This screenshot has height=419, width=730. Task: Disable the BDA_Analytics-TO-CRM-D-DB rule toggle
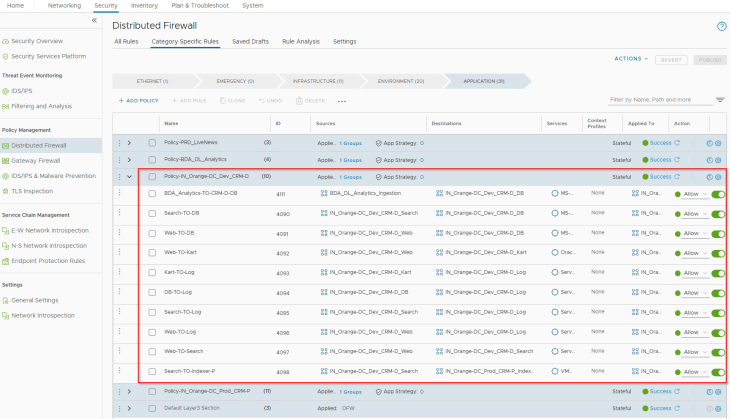(718, 193)
